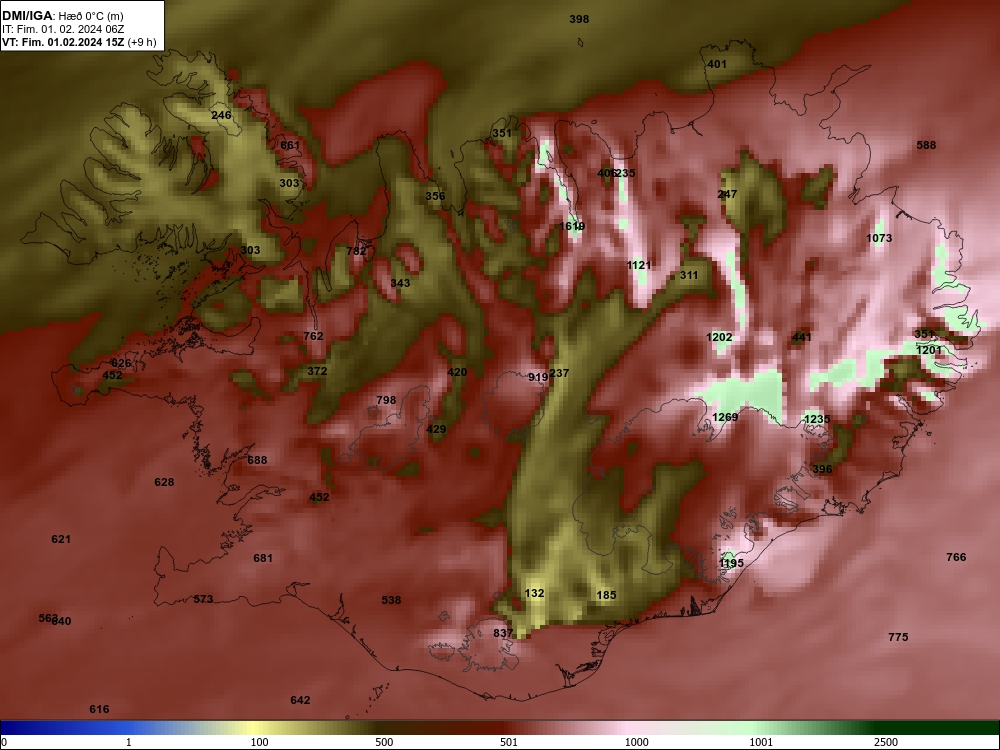Click the gradient color scale bar

500,728
